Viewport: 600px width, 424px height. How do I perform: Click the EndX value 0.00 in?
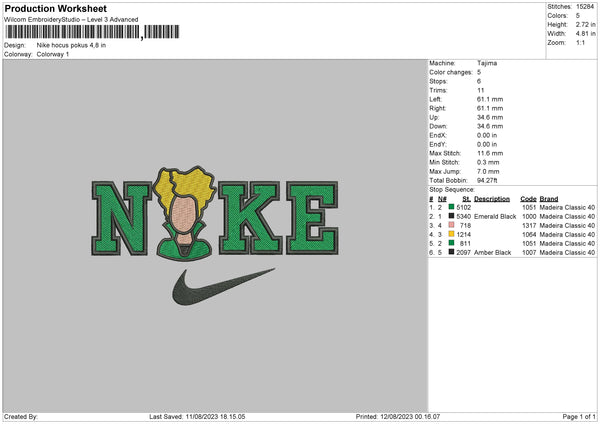point(487,135)
